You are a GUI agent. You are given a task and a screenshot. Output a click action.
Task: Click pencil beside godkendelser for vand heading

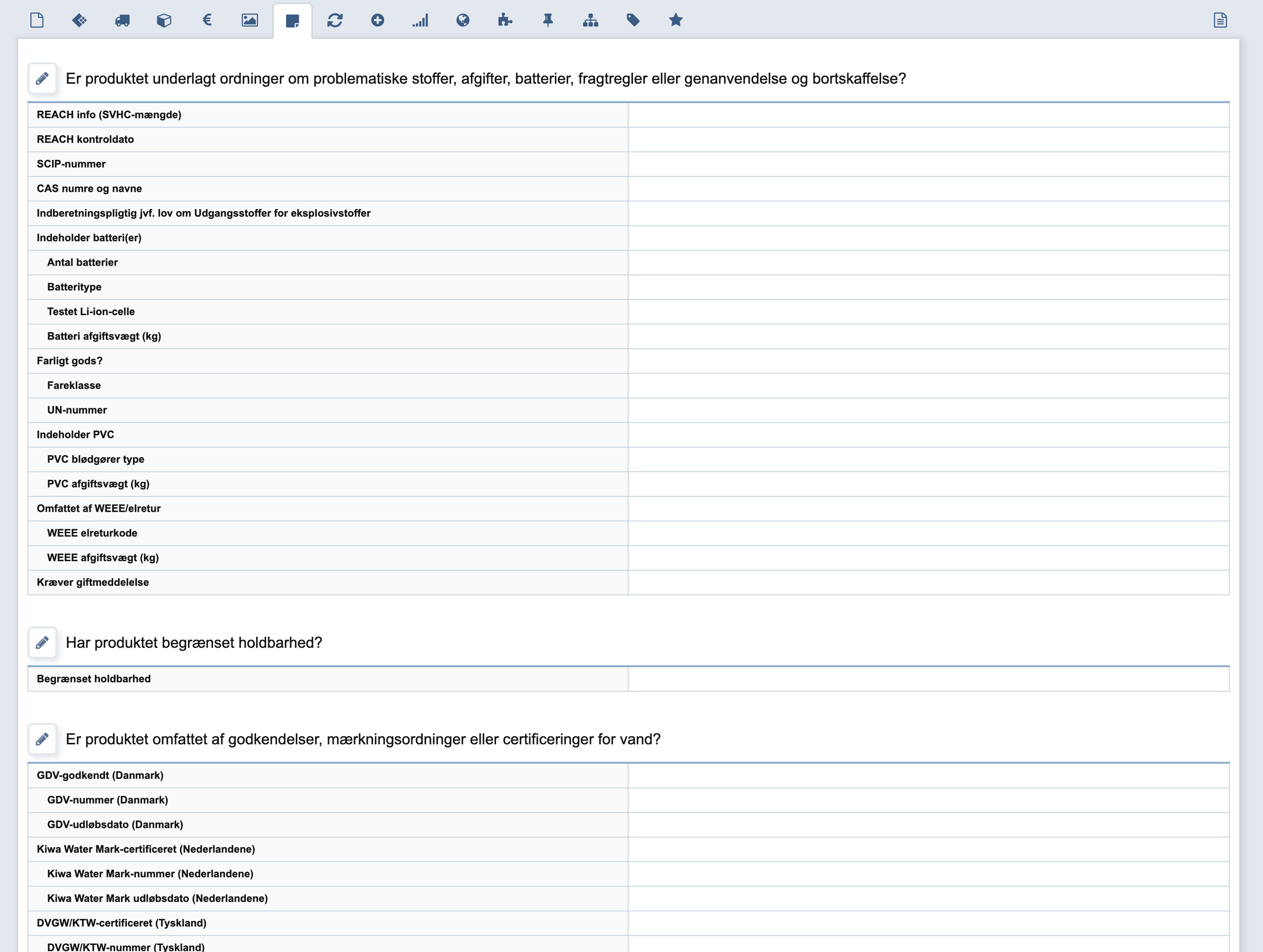pyautogui.click(x=42, y=739)
